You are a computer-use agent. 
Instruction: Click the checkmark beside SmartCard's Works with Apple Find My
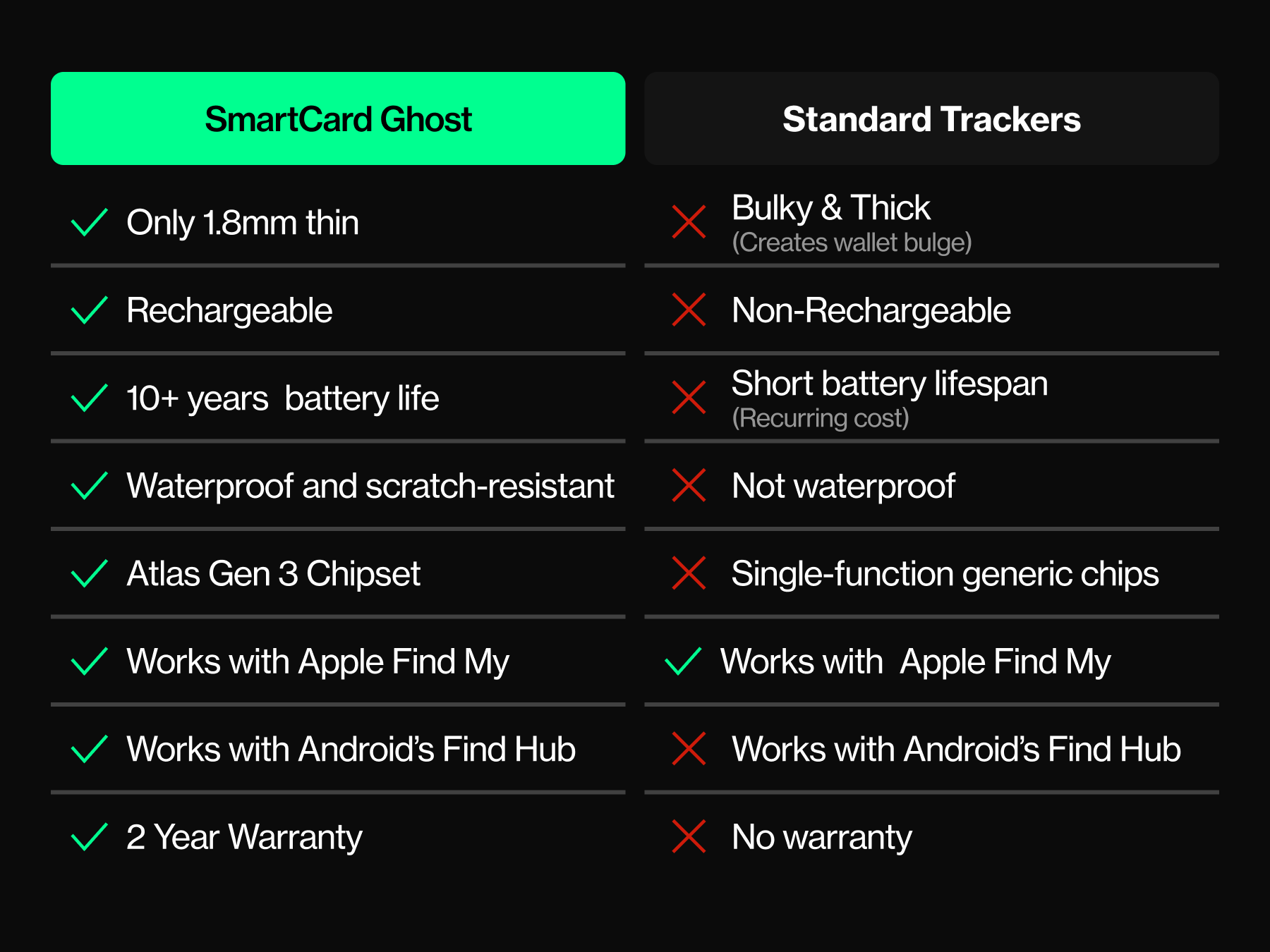coord(90,661)
